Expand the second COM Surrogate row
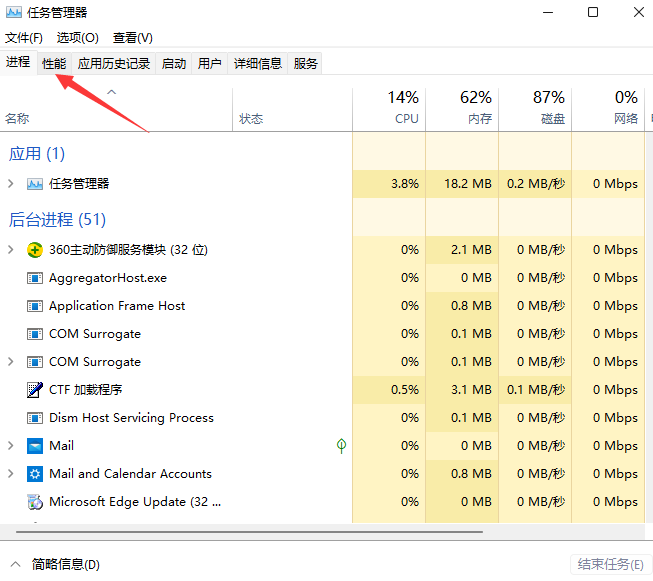This screenshot has width=653, height=581. (11, 362)
